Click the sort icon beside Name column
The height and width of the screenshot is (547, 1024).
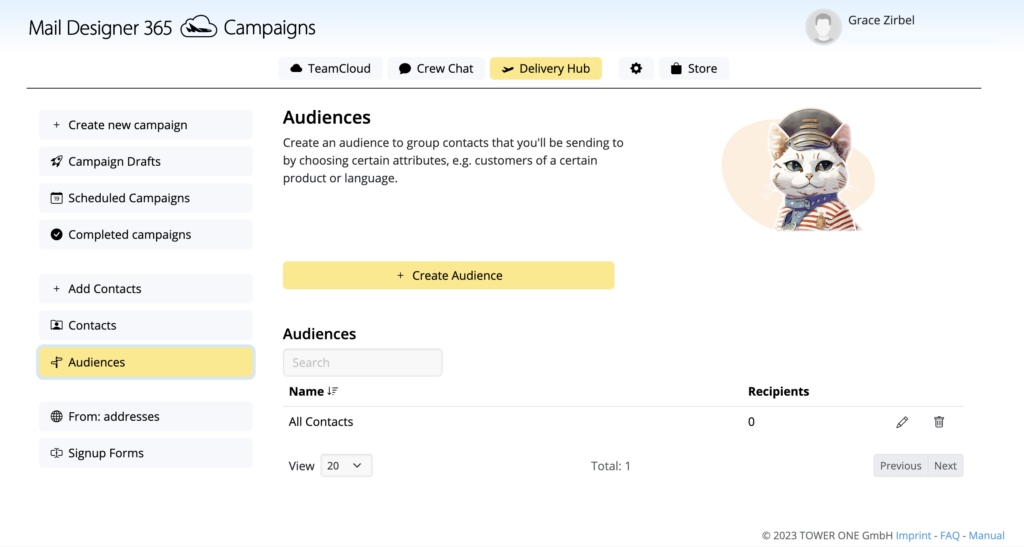pyautogui.click(x=333, y=391)
